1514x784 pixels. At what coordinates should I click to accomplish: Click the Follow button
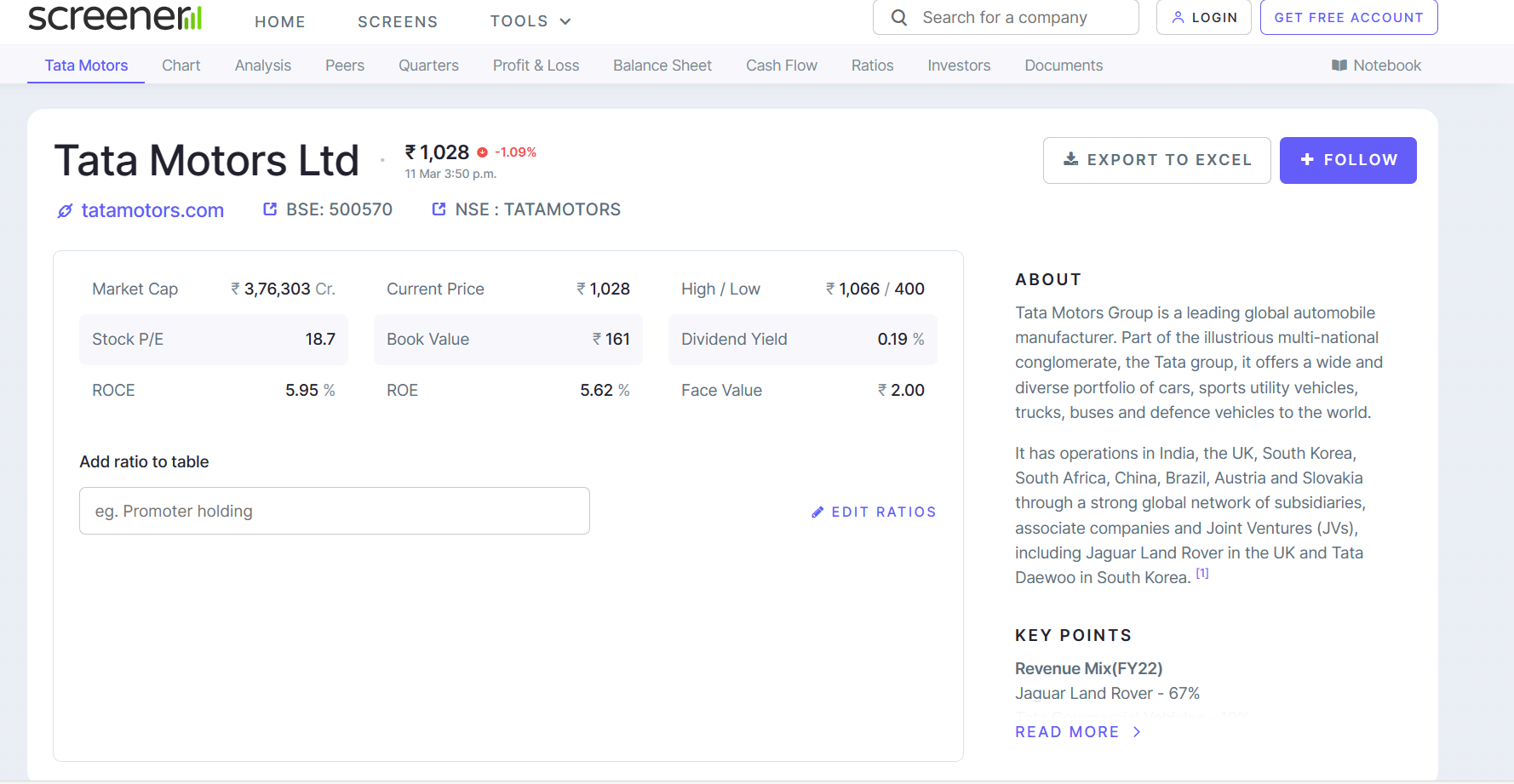1348,160
